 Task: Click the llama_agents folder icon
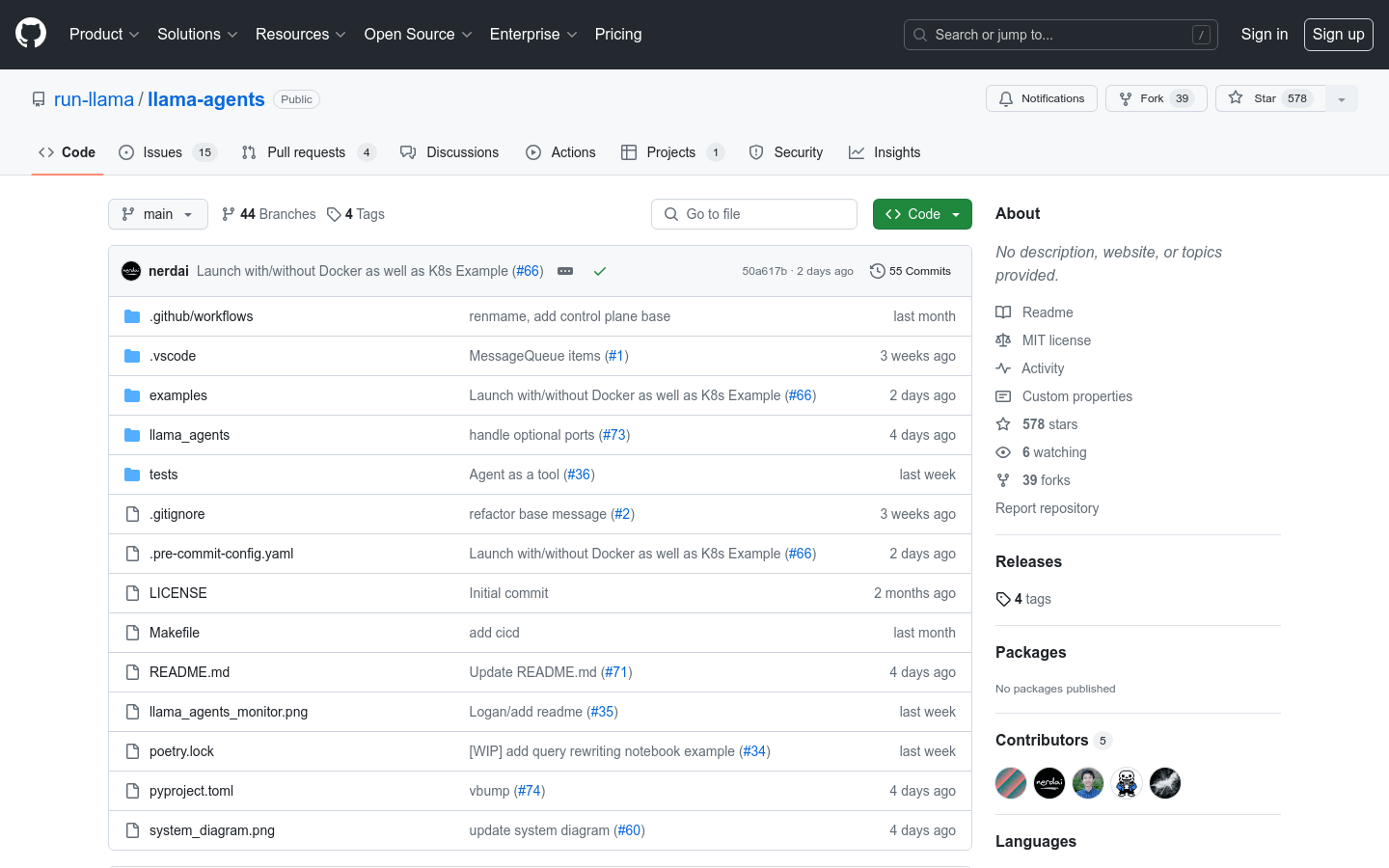[132, 435]
